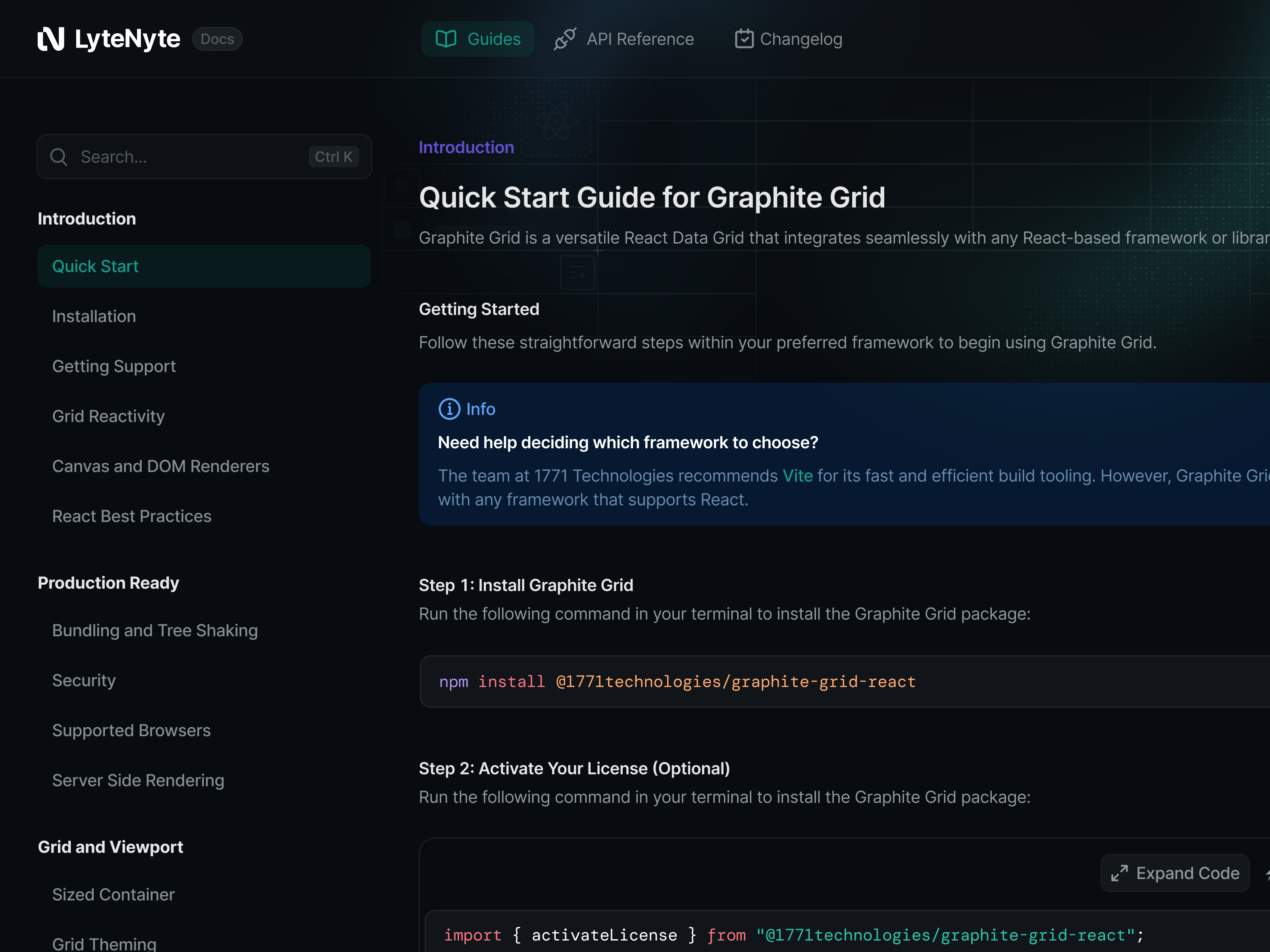The width and height of the screenshot is (1270, 952).
Task: Follow the Vite link in the info box
Action: [x=797, y=476]
